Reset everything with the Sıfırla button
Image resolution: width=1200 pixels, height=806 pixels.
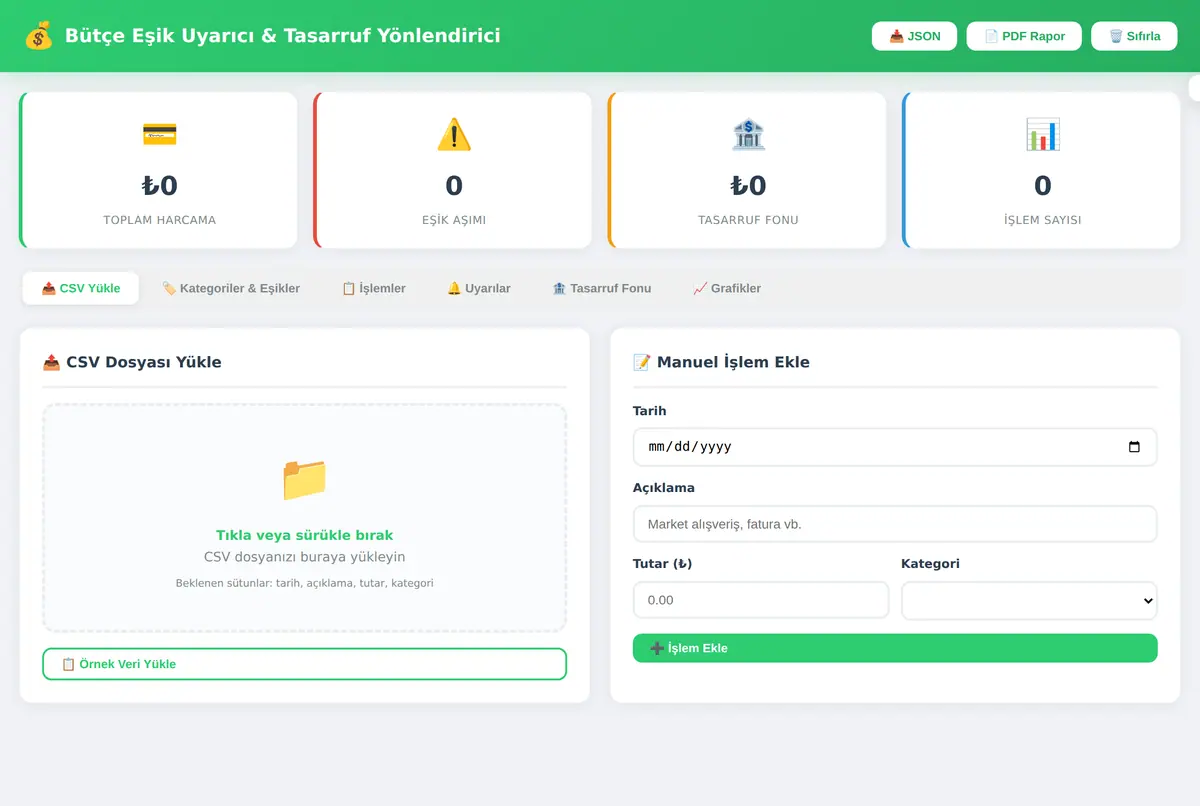tap(1135, 36)
